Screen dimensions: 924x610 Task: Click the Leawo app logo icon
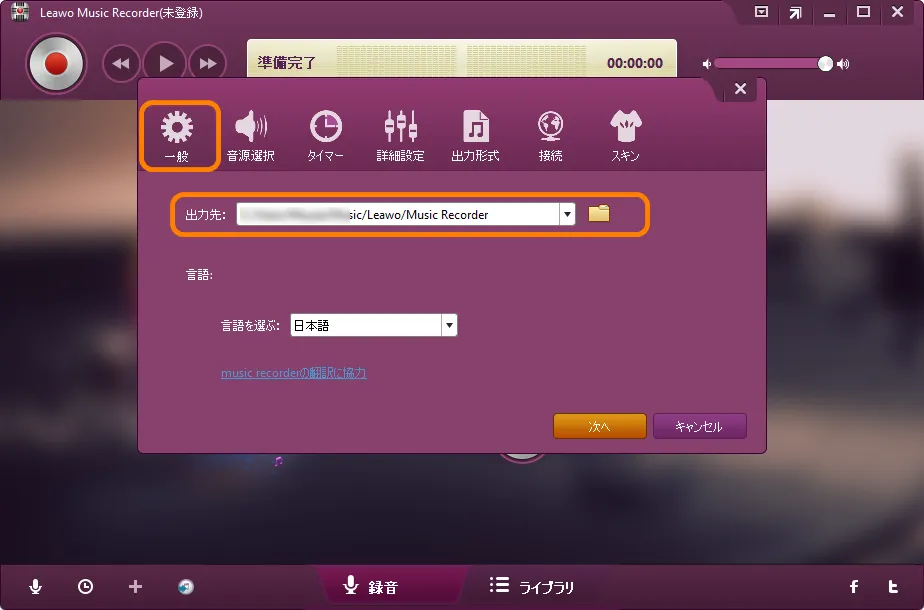click(x=20, y=12)
